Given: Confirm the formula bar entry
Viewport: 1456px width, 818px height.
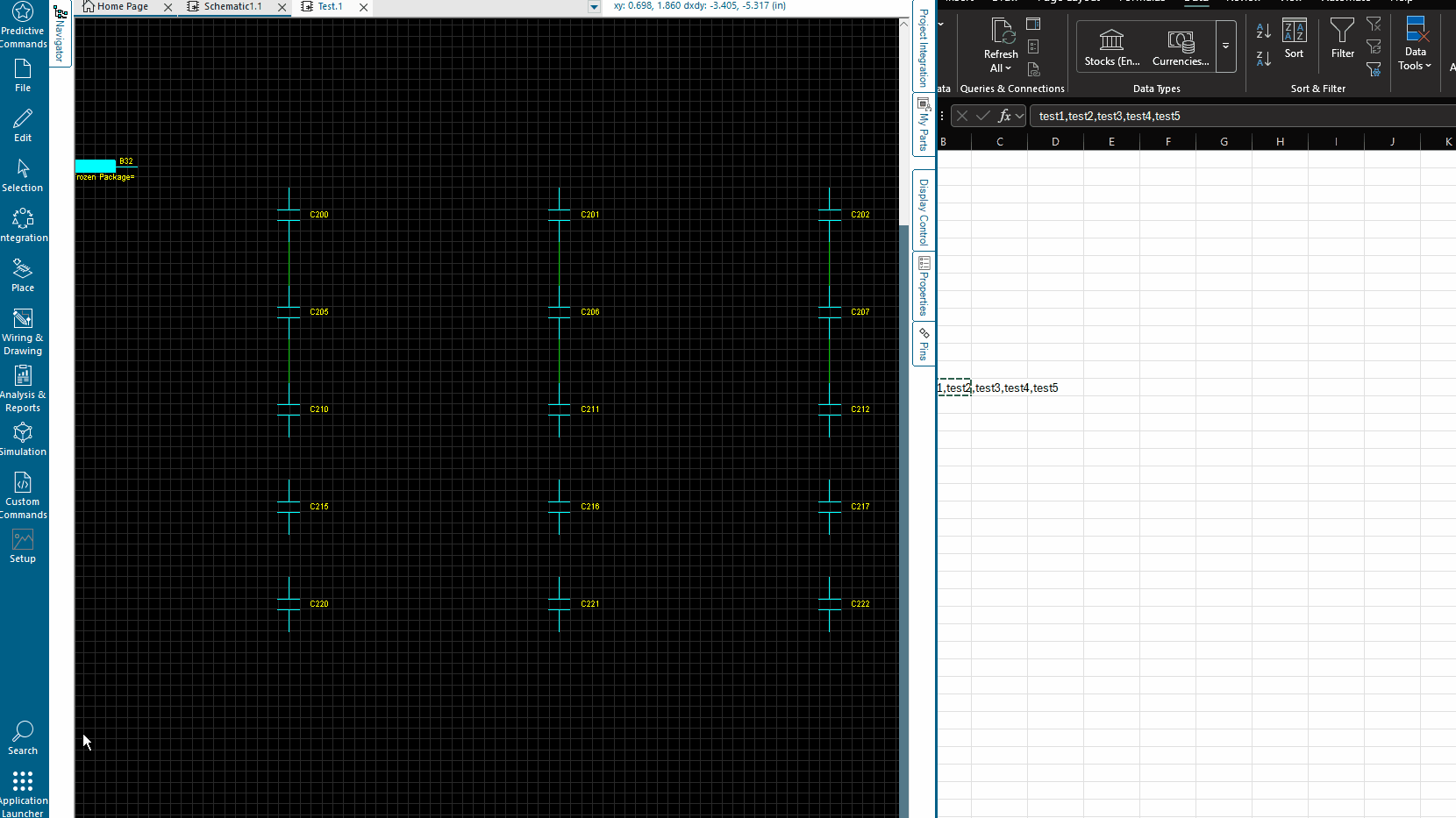Looking at the screenshot, I should pos(983,116).
